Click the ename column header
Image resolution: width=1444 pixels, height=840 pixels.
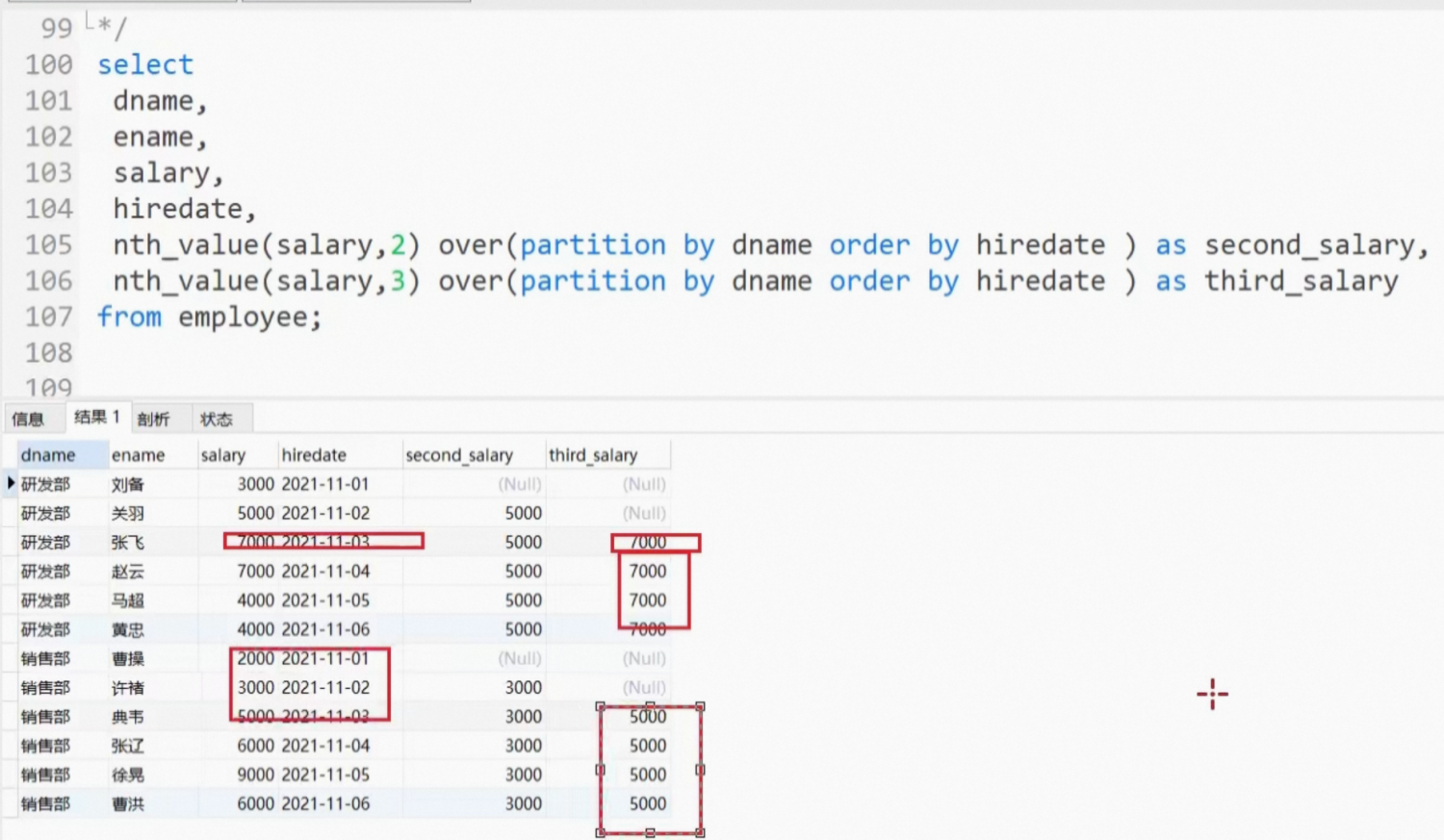tap(153, 455)
